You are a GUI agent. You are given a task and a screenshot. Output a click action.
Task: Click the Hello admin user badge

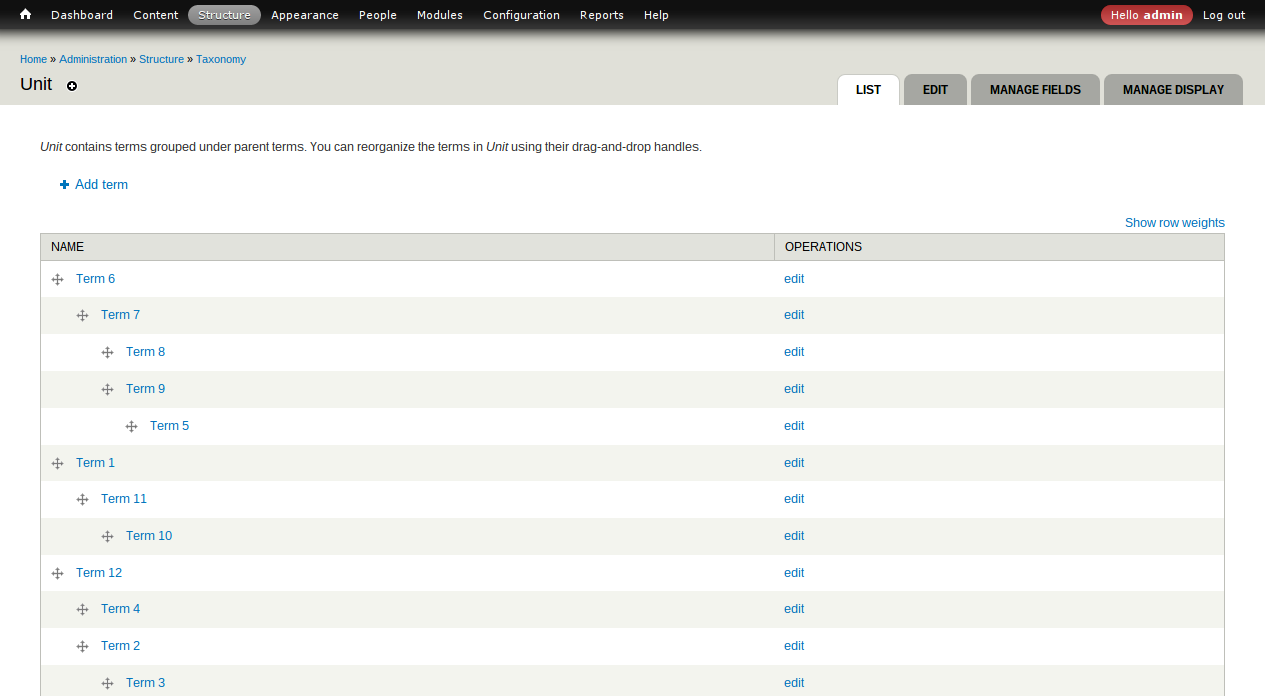point(1146,15)
